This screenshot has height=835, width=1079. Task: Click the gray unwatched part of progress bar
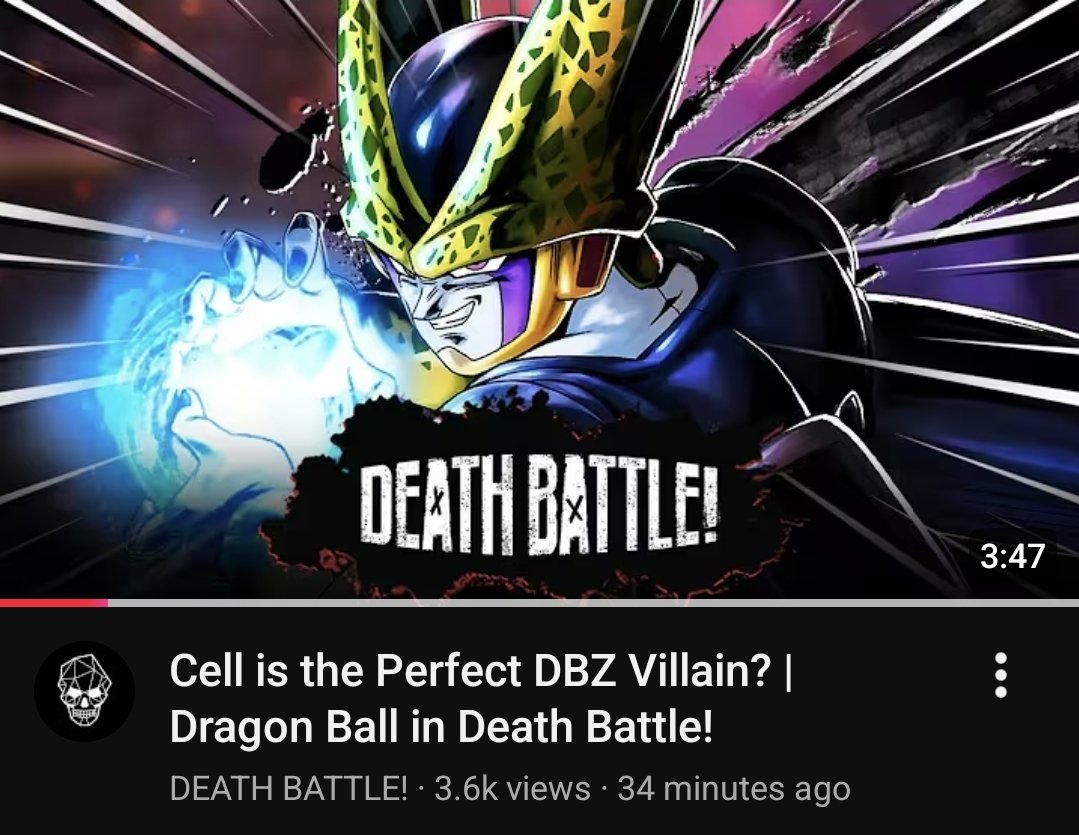click(x=593, y=602)
